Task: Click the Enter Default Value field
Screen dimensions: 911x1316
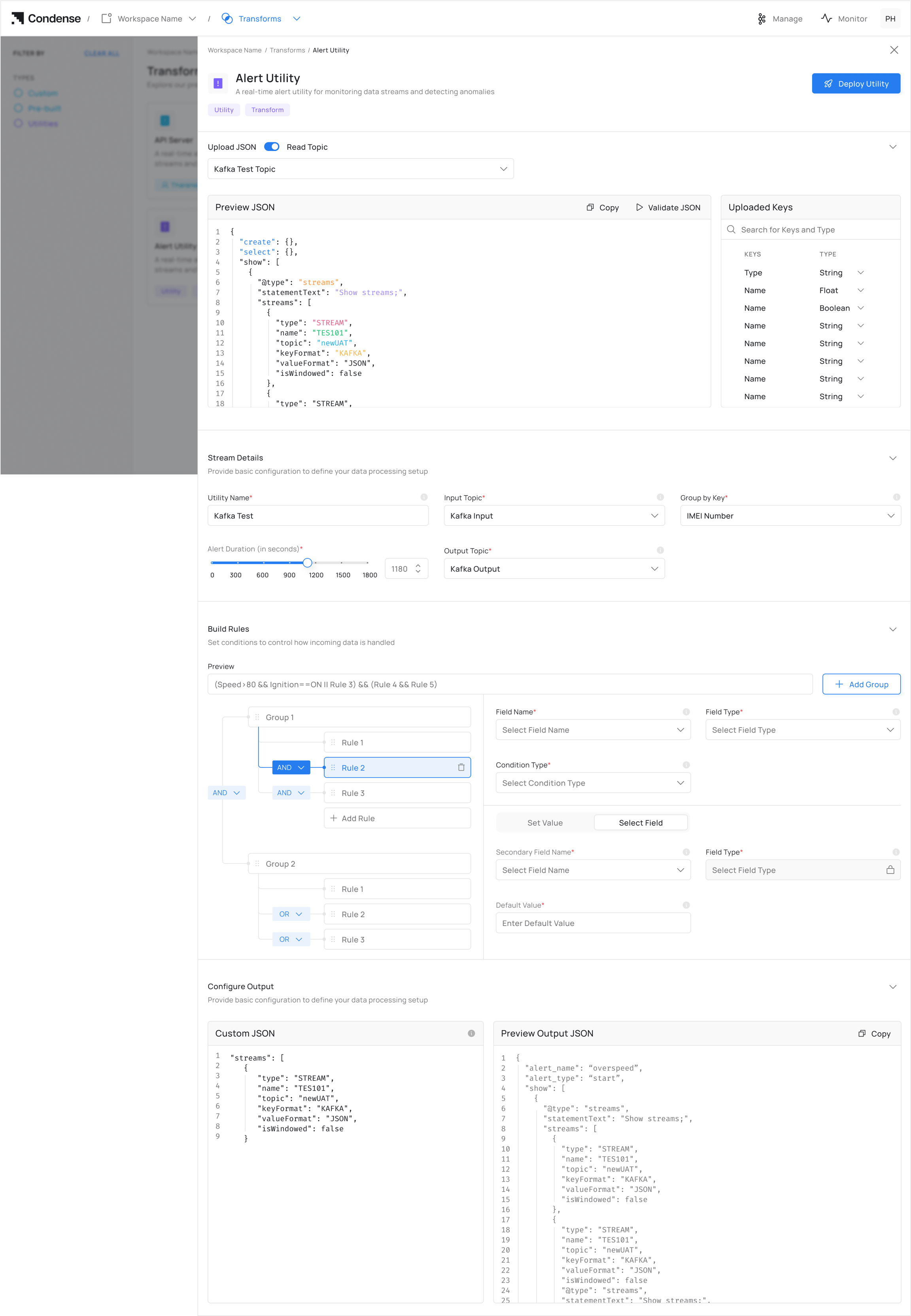Action: [593, 923]
